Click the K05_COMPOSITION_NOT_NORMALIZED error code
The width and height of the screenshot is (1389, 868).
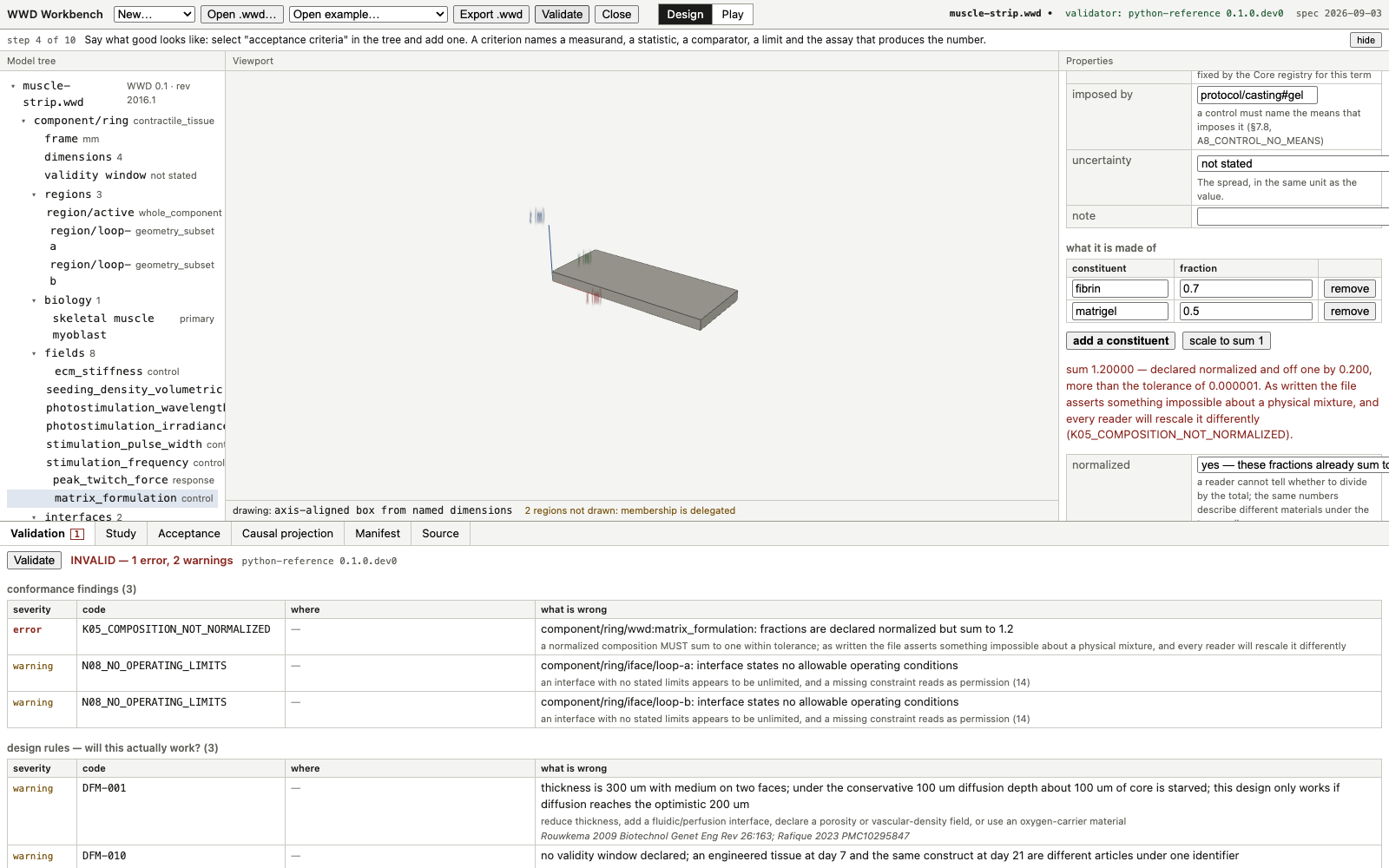pyautogui.click(x=176, y=629)
